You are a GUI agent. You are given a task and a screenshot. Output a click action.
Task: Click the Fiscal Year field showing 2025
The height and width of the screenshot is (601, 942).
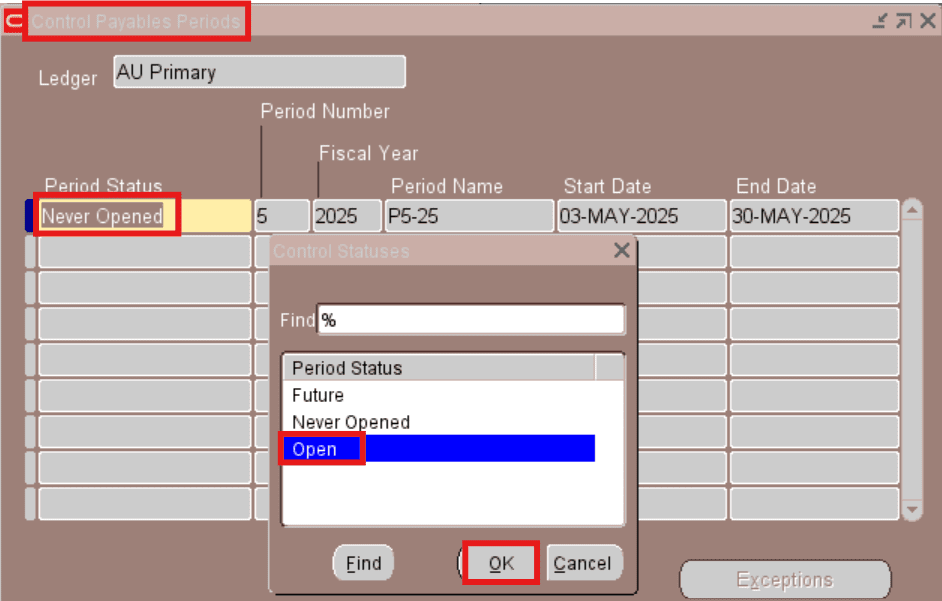pyautogui.click(x=347, y=216)
